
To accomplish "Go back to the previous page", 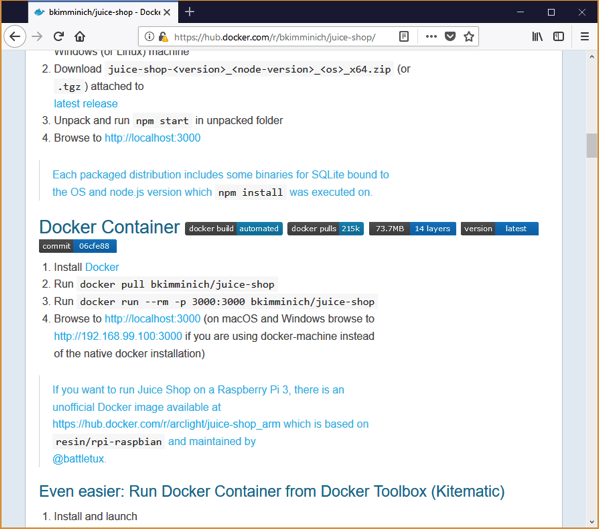I will [15, 37].
